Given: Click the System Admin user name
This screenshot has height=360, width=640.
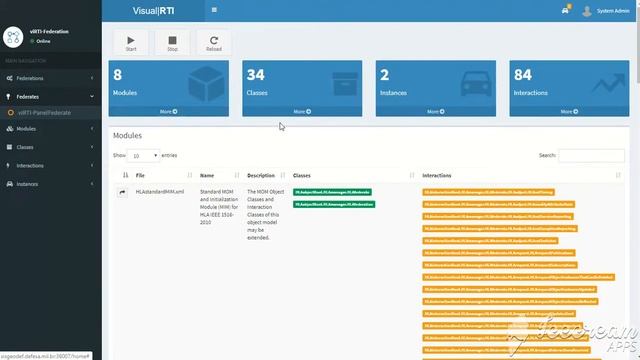Looking at the screenshot, I should click(613, 11).
